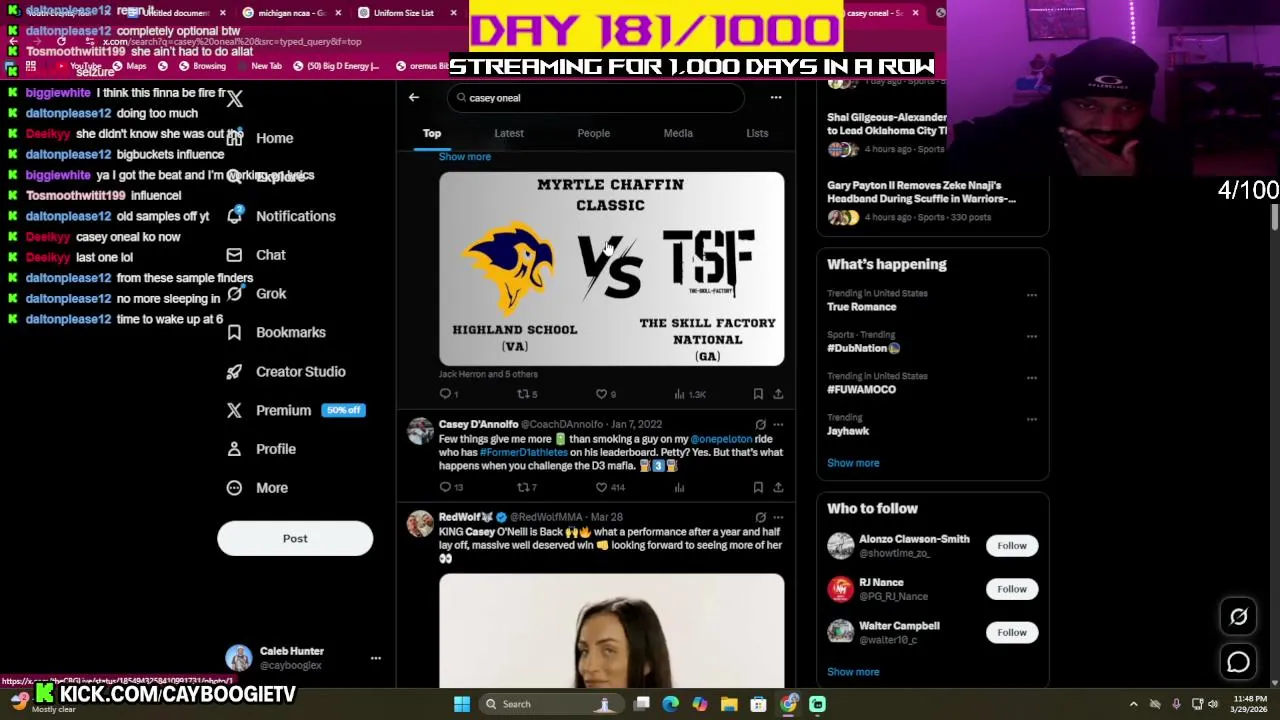
Task: Reply to the Myrtle Chaffin Classic post
Action: [x=445, y=394]
